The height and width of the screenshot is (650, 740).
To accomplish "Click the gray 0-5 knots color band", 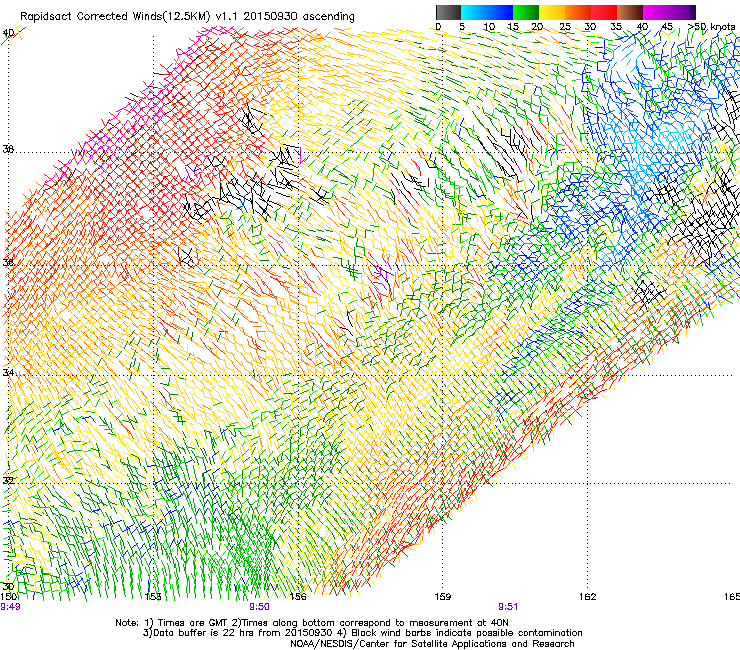I will [448, 12].
